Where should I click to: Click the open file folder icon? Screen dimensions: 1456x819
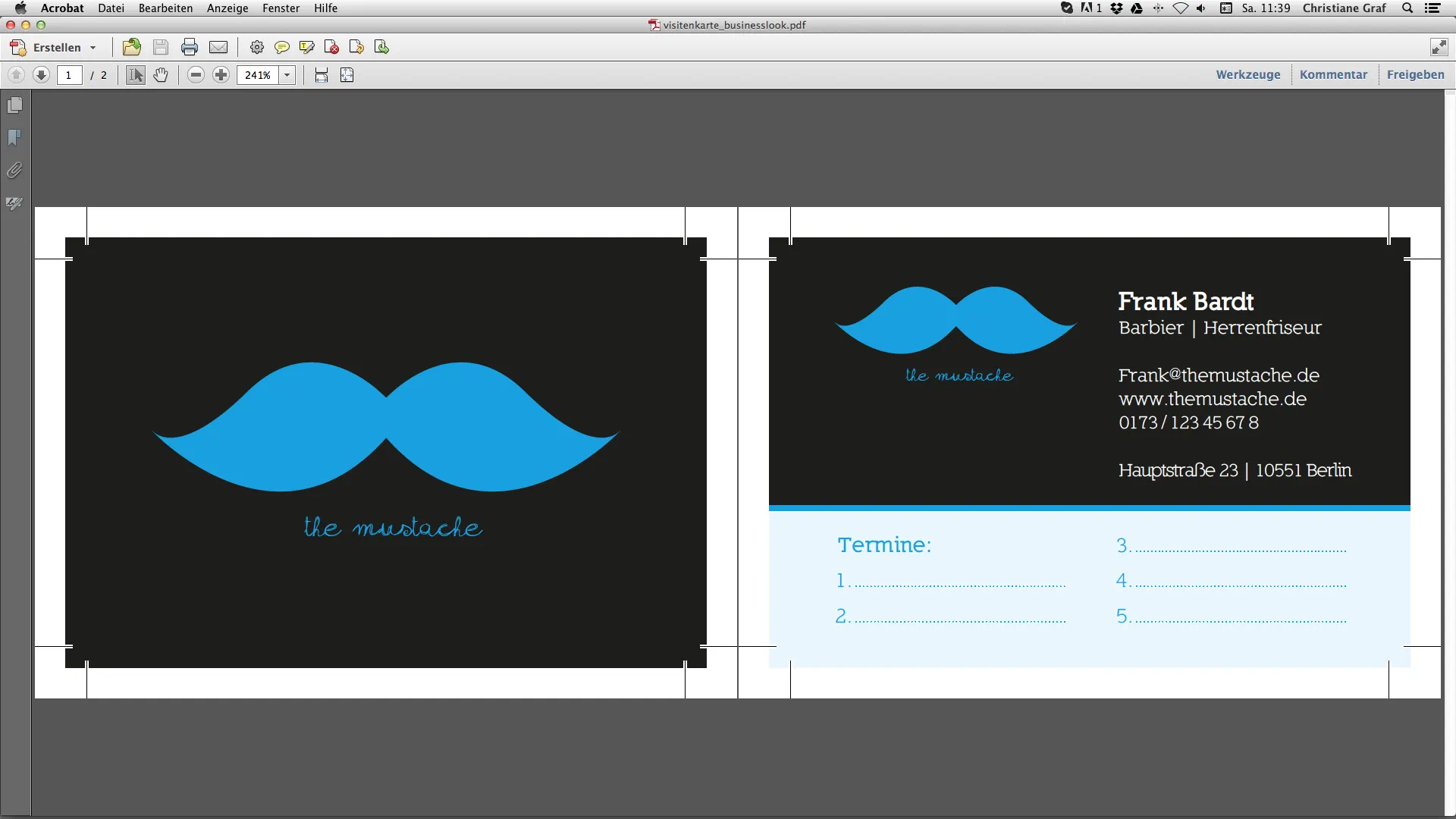132,47
